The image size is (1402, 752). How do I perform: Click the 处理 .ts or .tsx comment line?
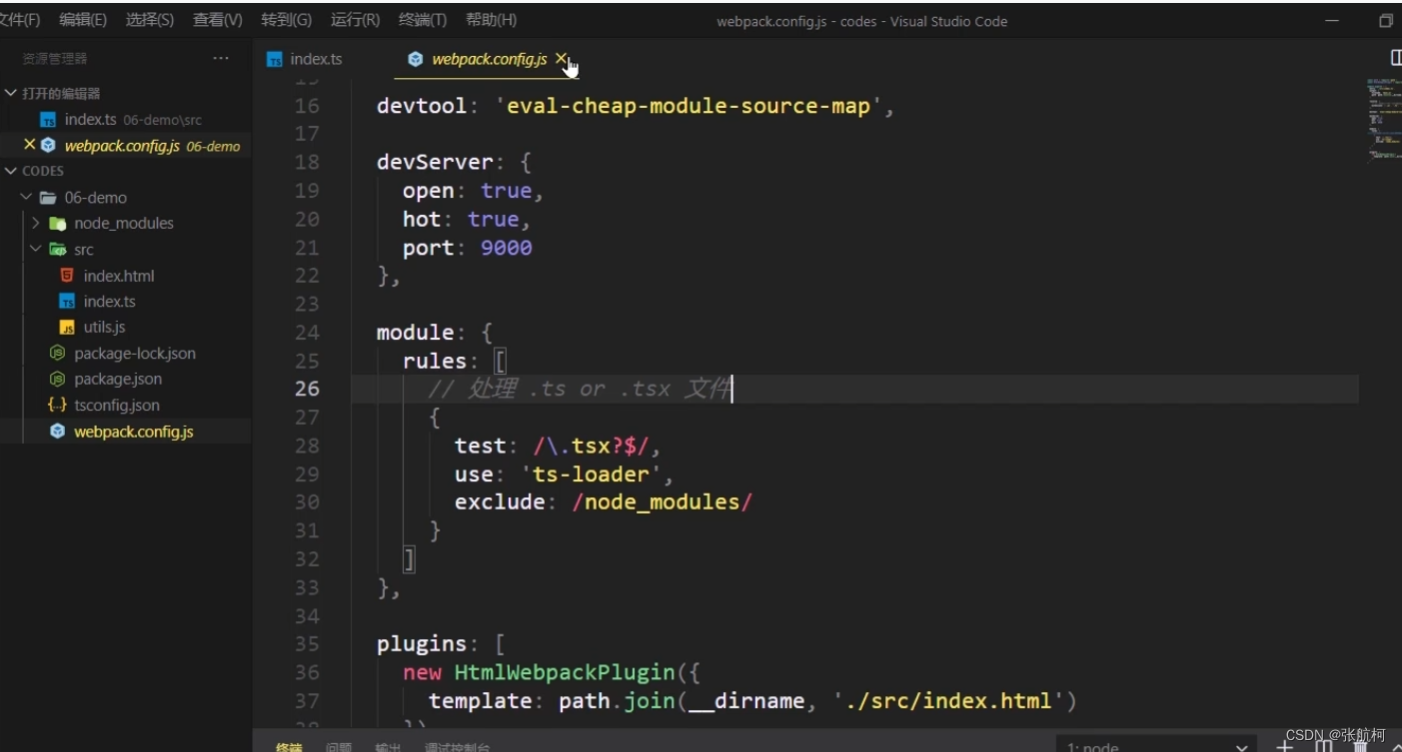point(580,388)
